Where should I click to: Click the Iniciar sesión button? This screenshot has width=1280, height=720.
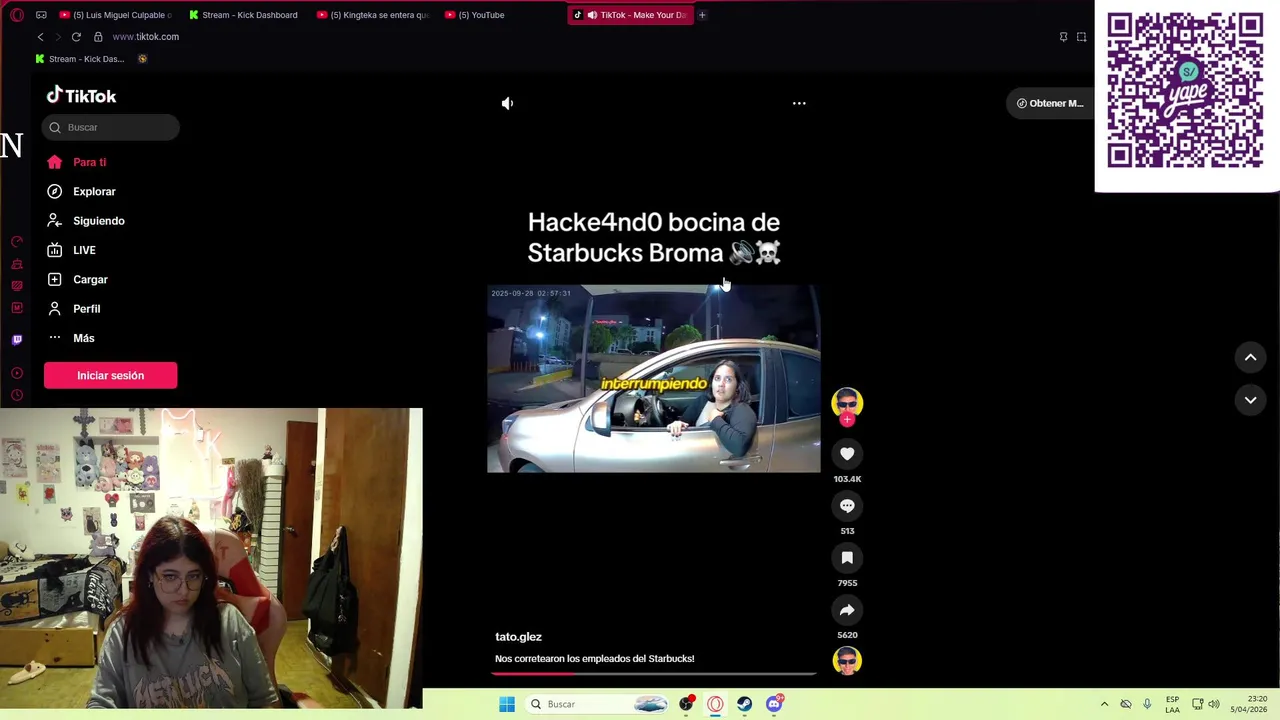[x=110, y=375]
